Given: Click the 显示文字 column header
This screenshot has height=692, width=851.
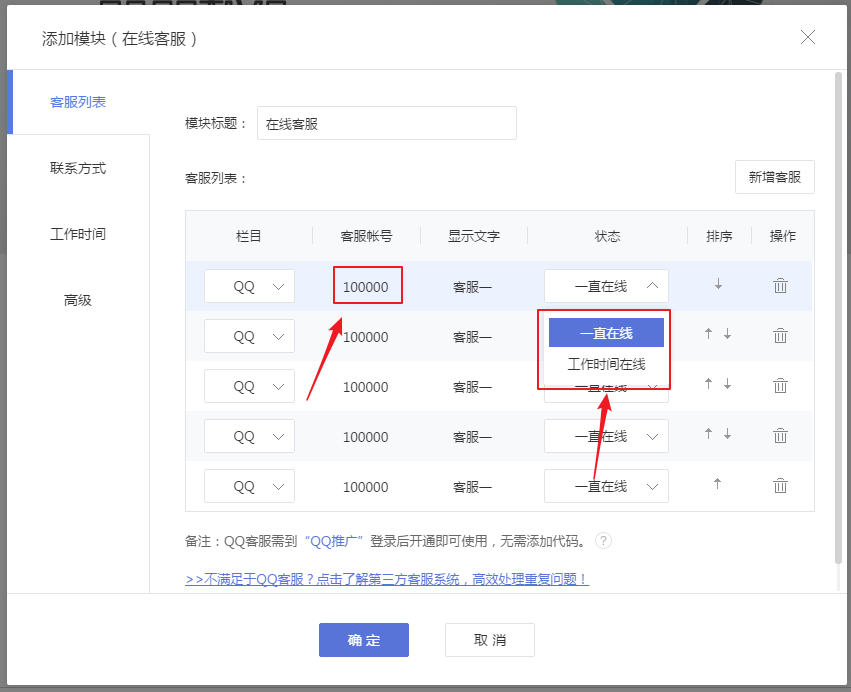Looking at the screenshot, I should [474, 236].
